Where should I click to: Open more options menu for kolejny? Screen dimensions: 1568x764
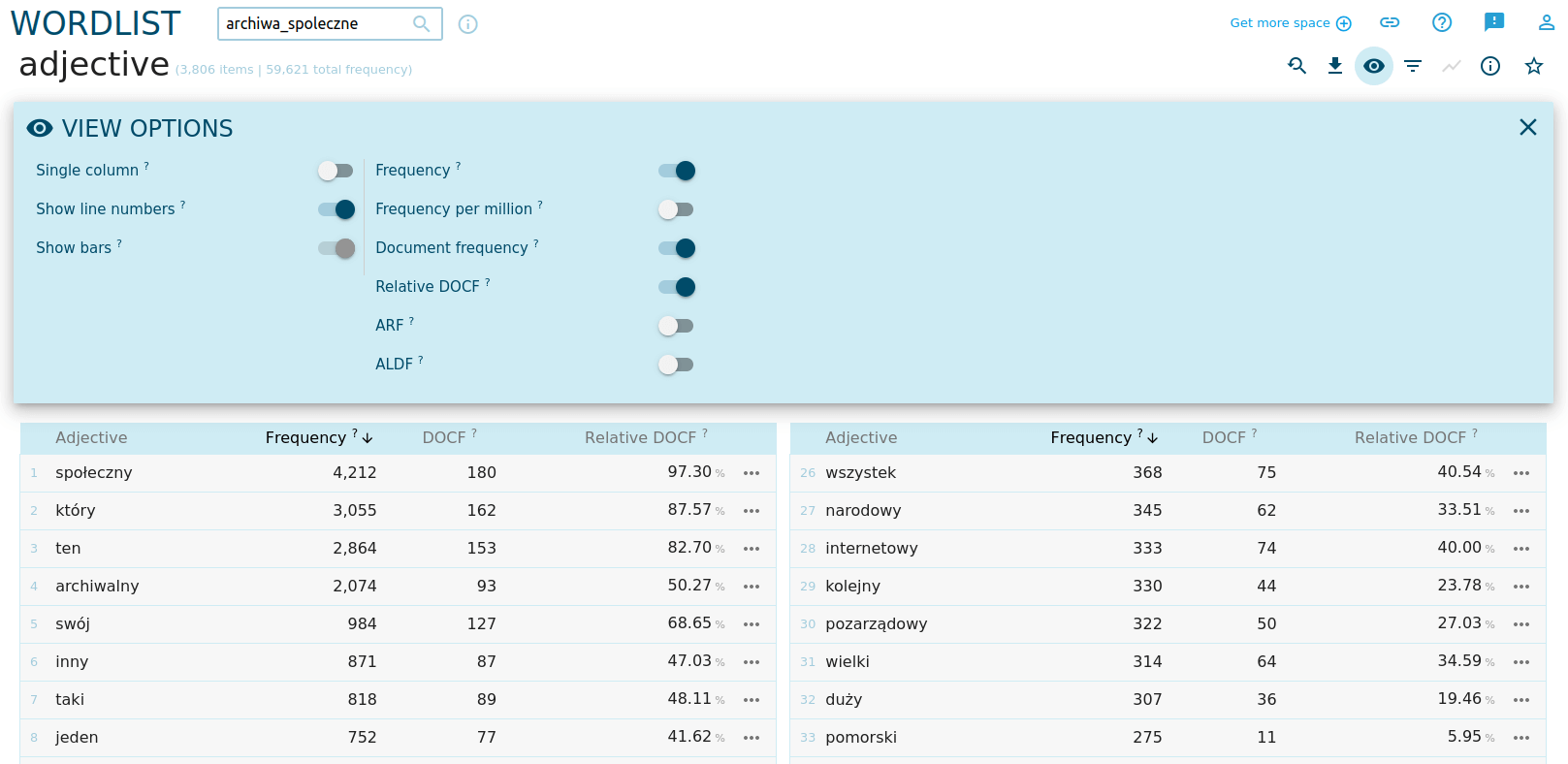coord(1521,587)
